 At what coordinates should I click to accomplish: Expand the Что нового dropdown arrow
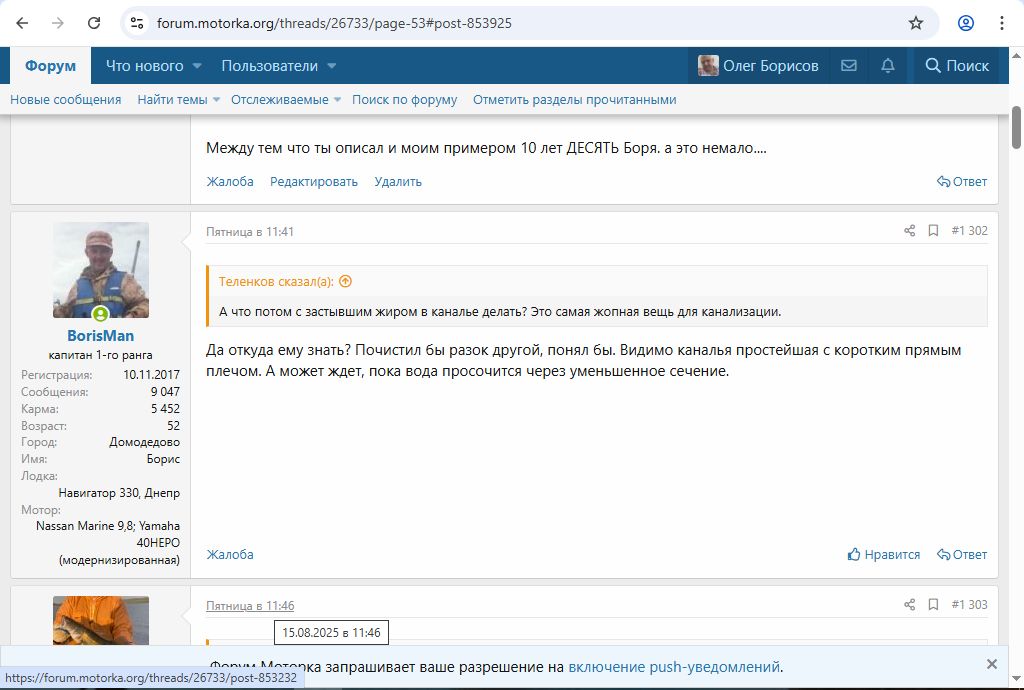(197, 66)
